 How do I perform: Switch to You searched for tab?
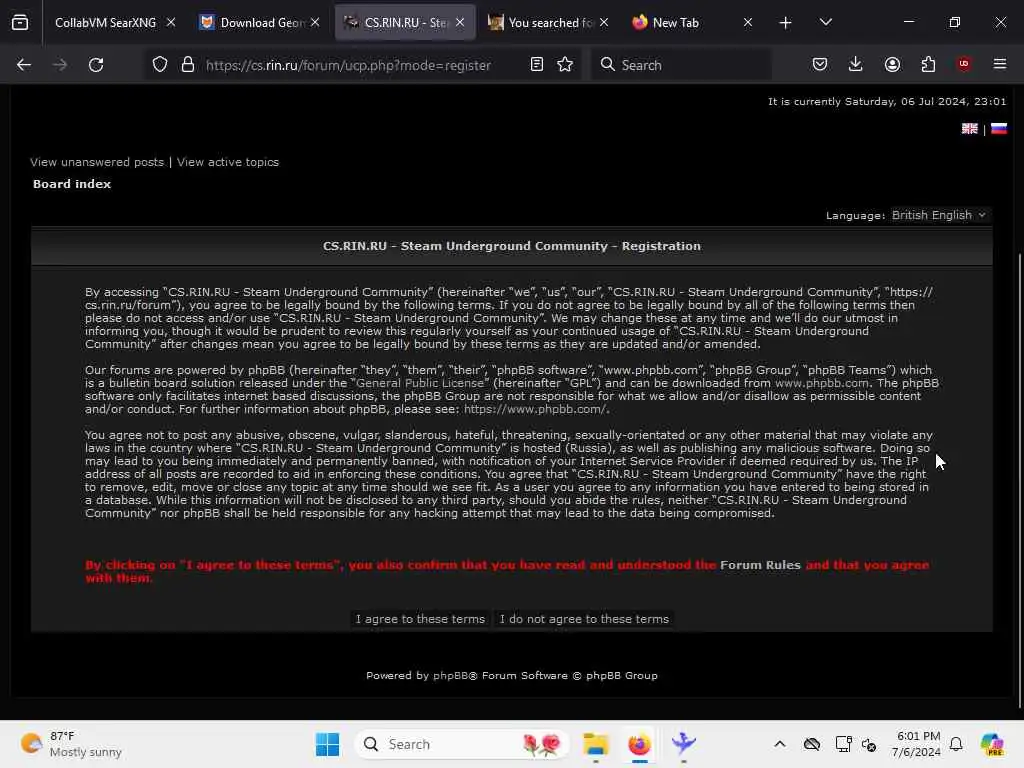[549, 23]
